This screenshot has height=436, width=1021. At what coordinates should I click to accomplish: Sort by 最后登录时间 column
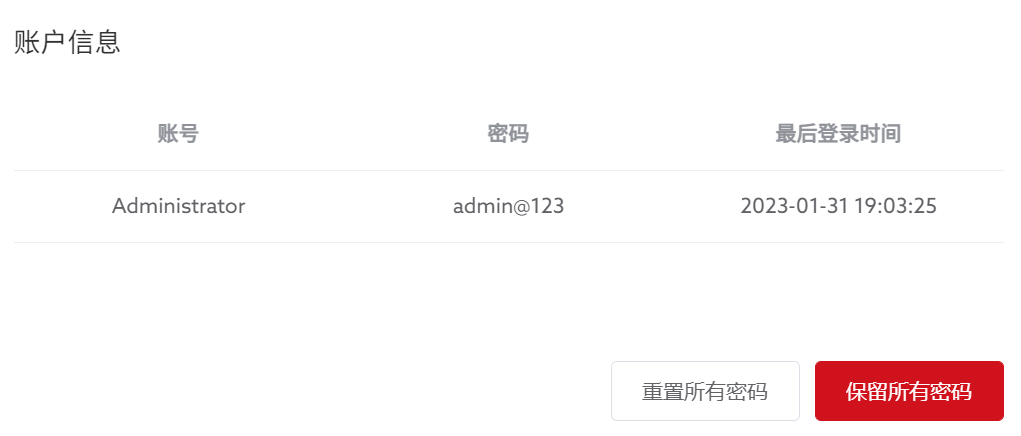(838, 134)
